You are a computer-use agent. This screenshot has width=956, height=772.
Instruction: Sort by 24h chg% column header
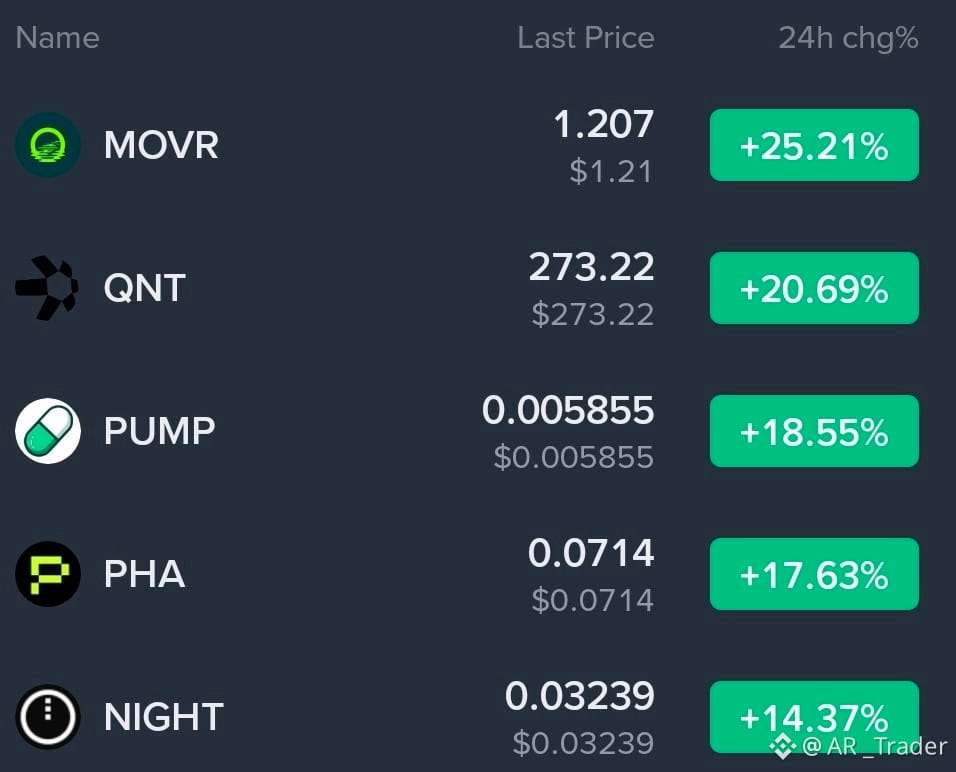[x=848, y=38]
